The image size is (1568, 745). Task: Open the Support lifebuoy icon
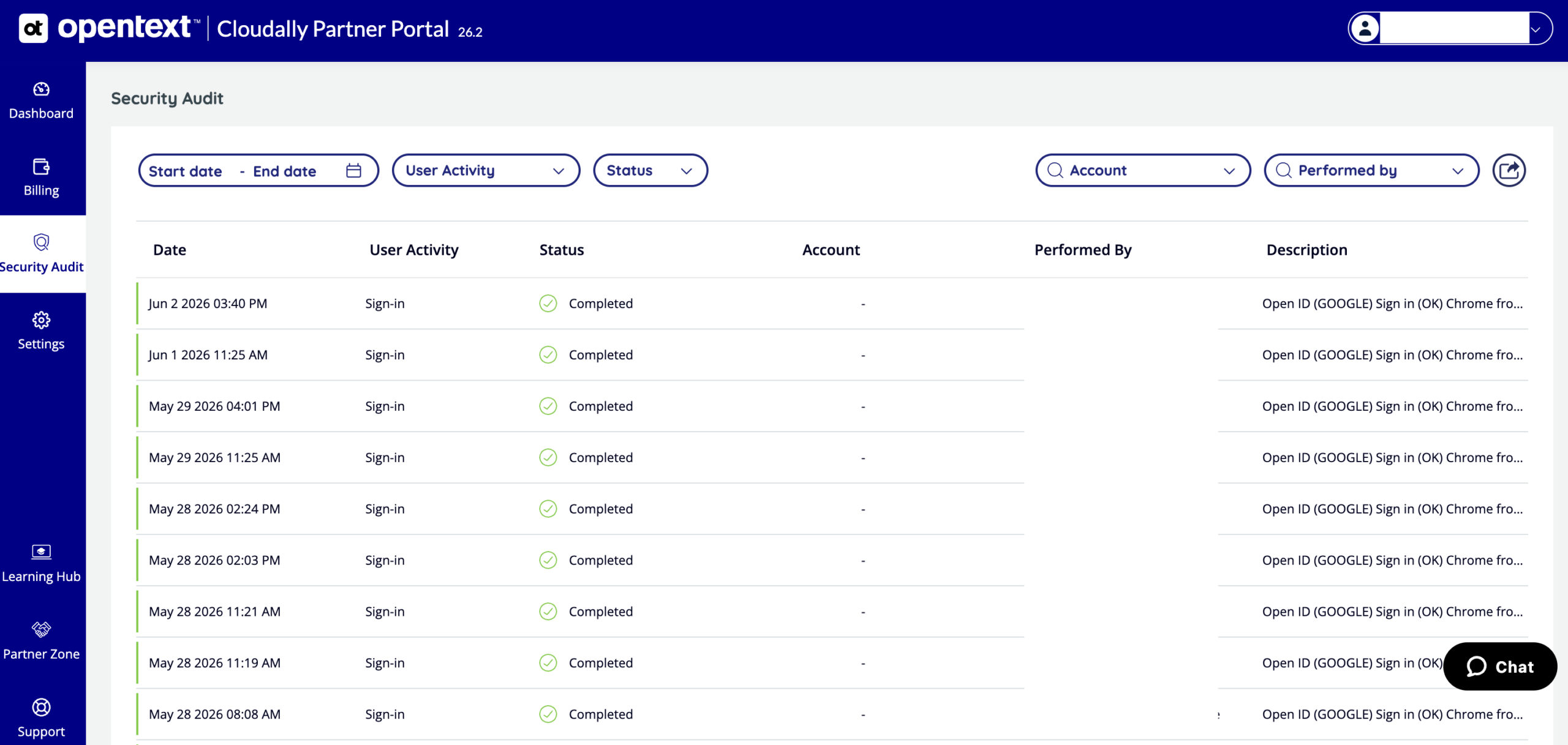tap(41, 707)
